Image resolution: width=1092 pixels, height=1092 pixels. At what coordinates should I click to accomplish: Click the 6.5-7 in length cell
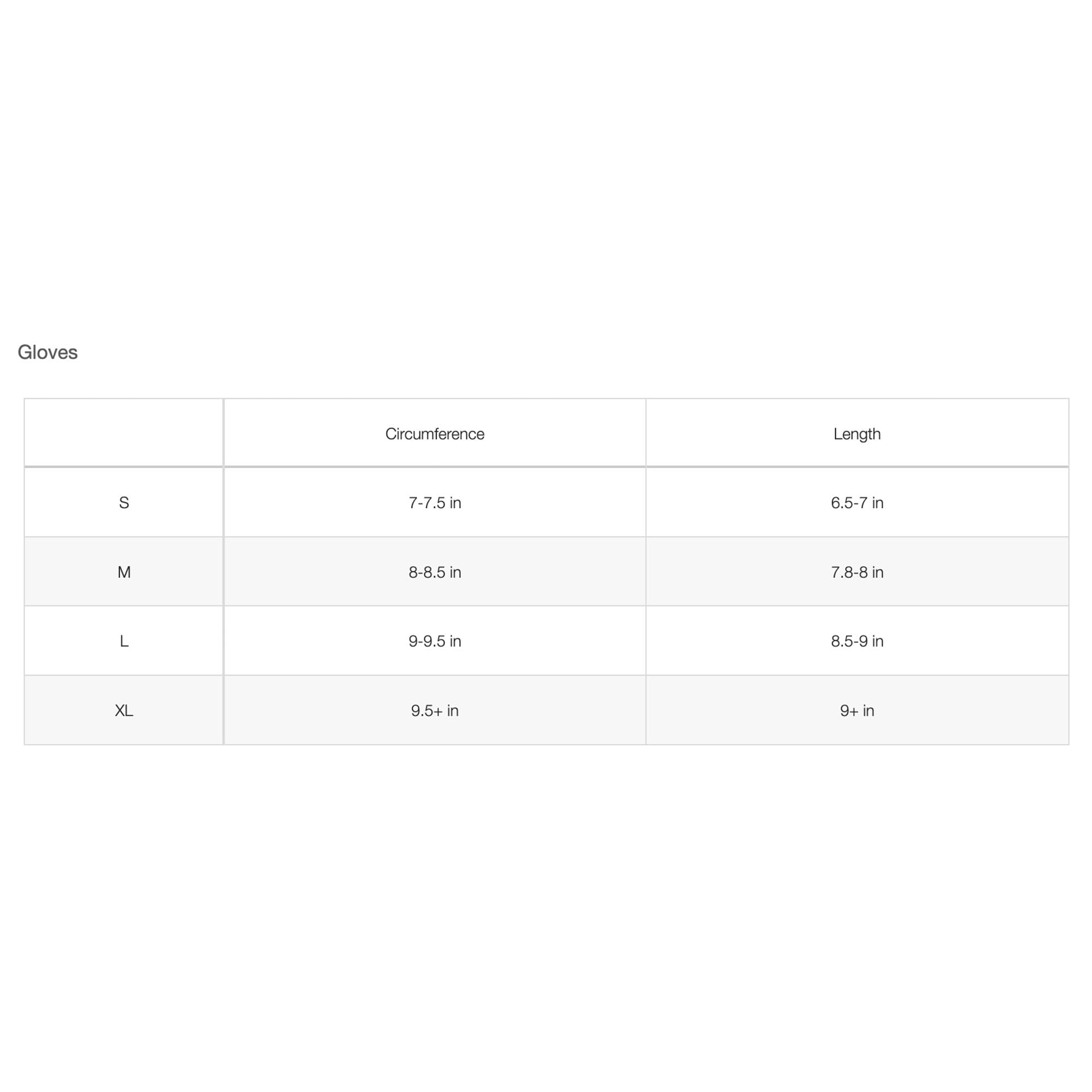tap(856, 502)
